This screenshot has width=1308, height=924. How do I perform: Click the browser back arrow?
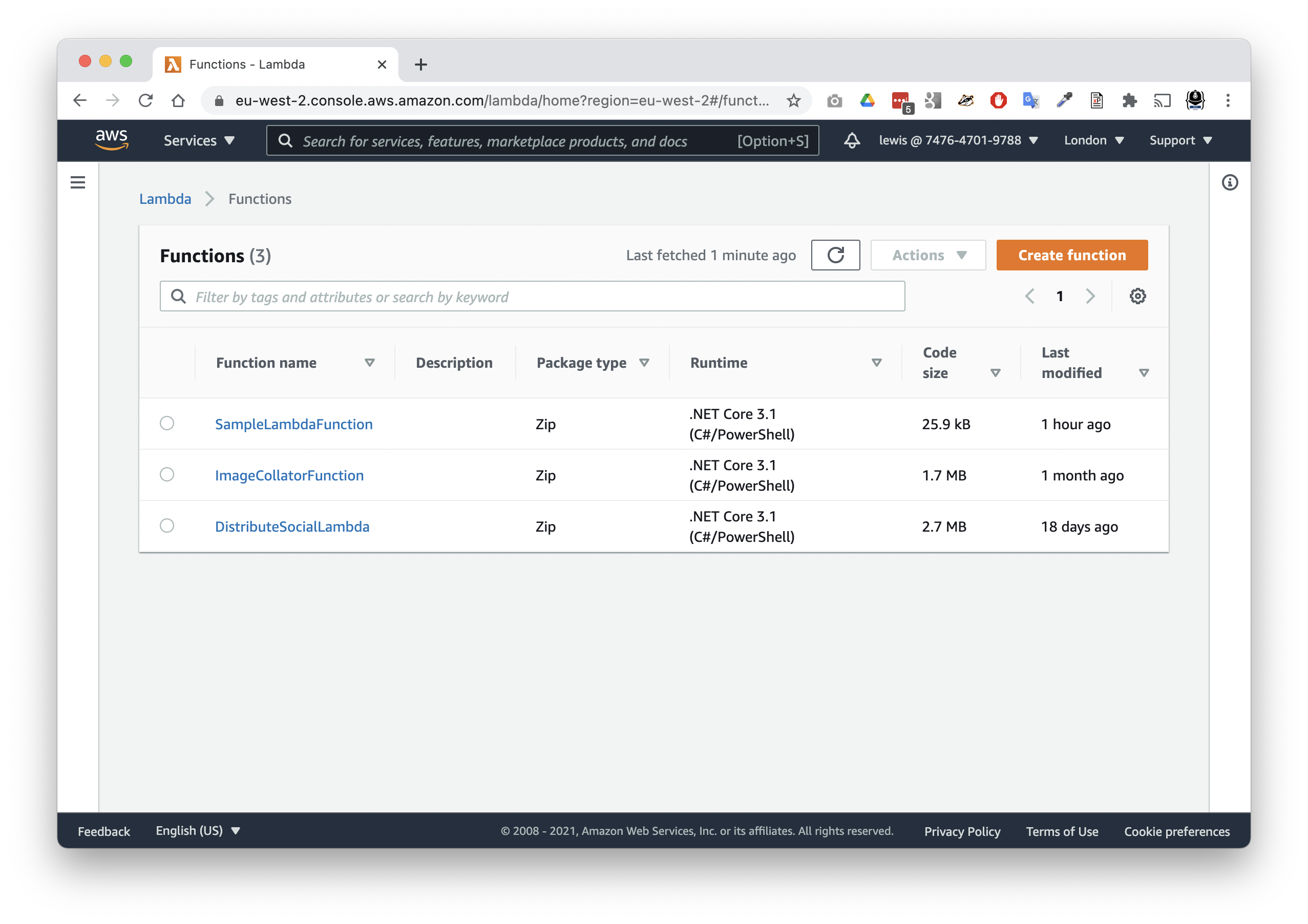point(80,101)
